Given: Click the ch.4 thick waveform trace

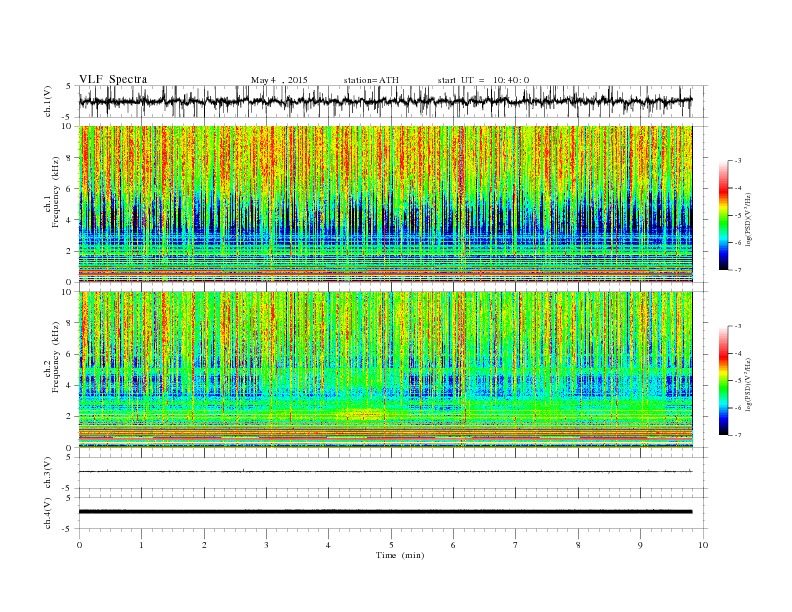Looking at the screenshot, I should [x=385, y=512].
